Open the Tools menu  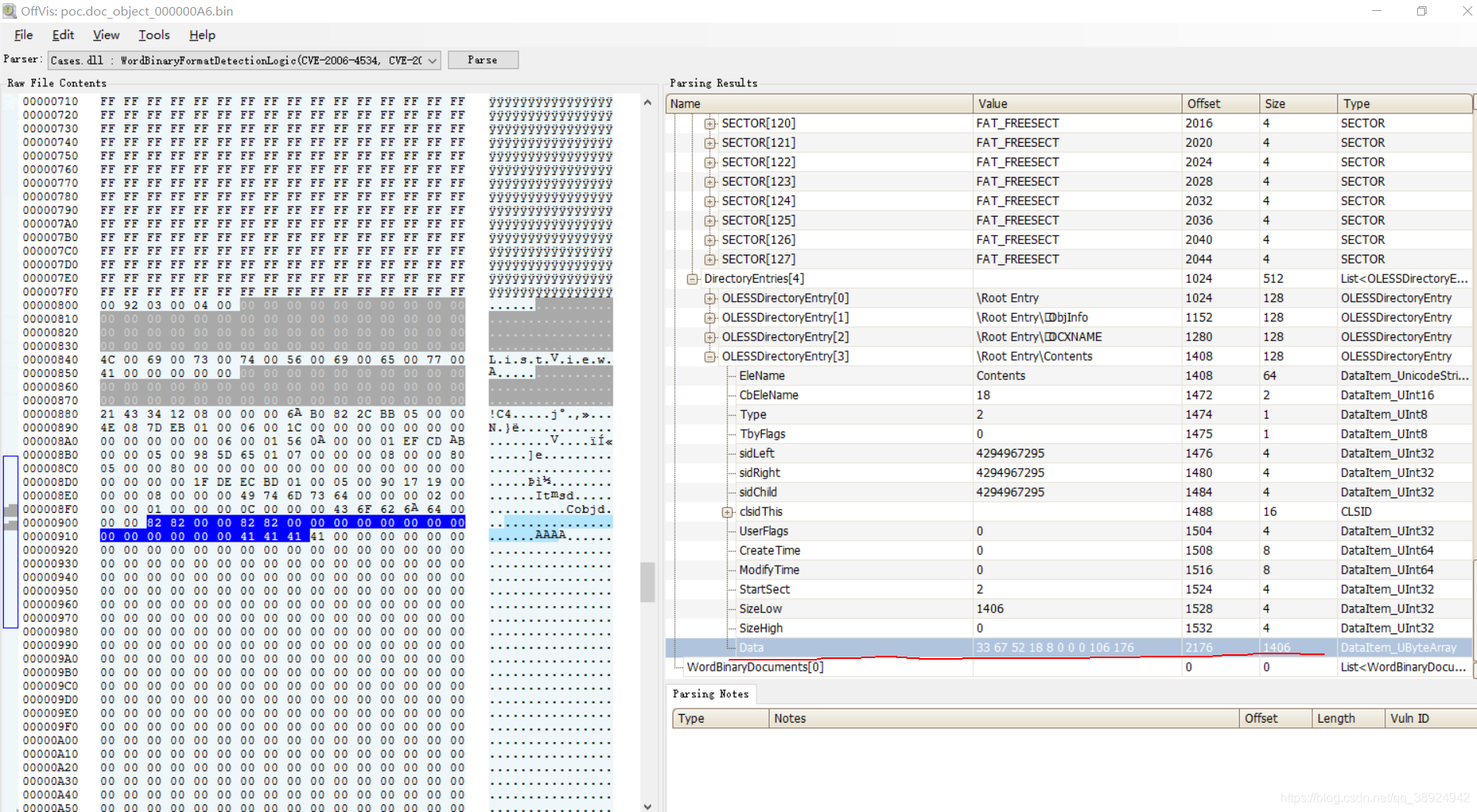point(154,35)
